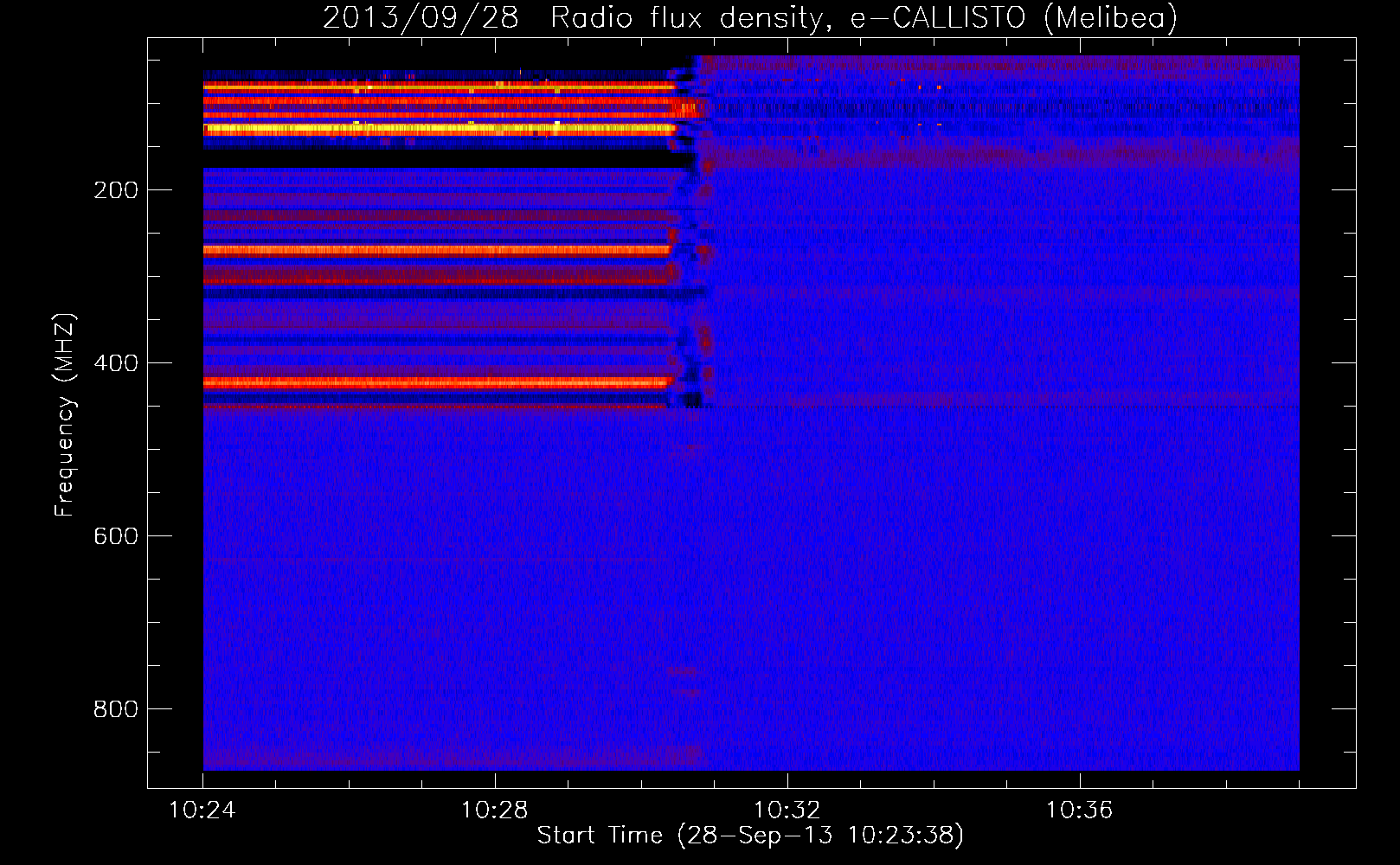The width and height of the screenshot is (1400, 865).
Task: Click the 10:24 time tick label
Action: (202, 811)
